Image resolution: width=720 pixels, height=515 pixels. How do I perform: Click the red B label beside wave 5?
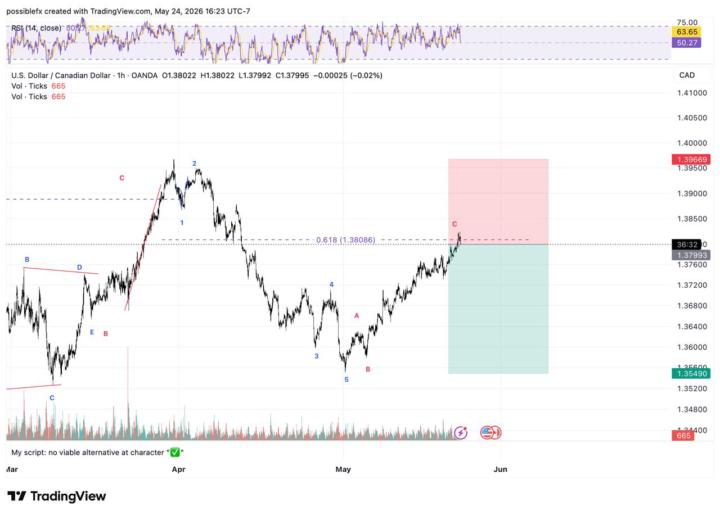pyautogui.click(x=368, y=369)
